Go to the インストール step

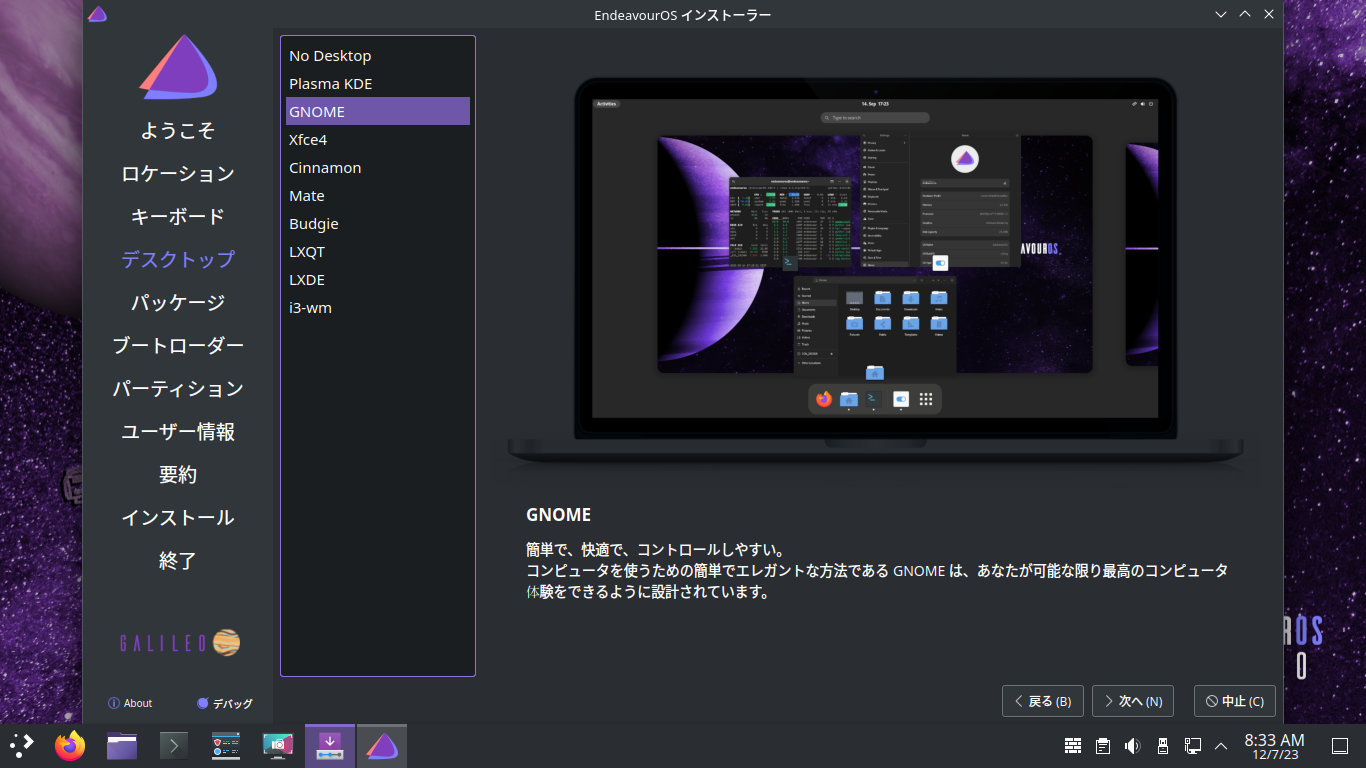tap(178, 518)
